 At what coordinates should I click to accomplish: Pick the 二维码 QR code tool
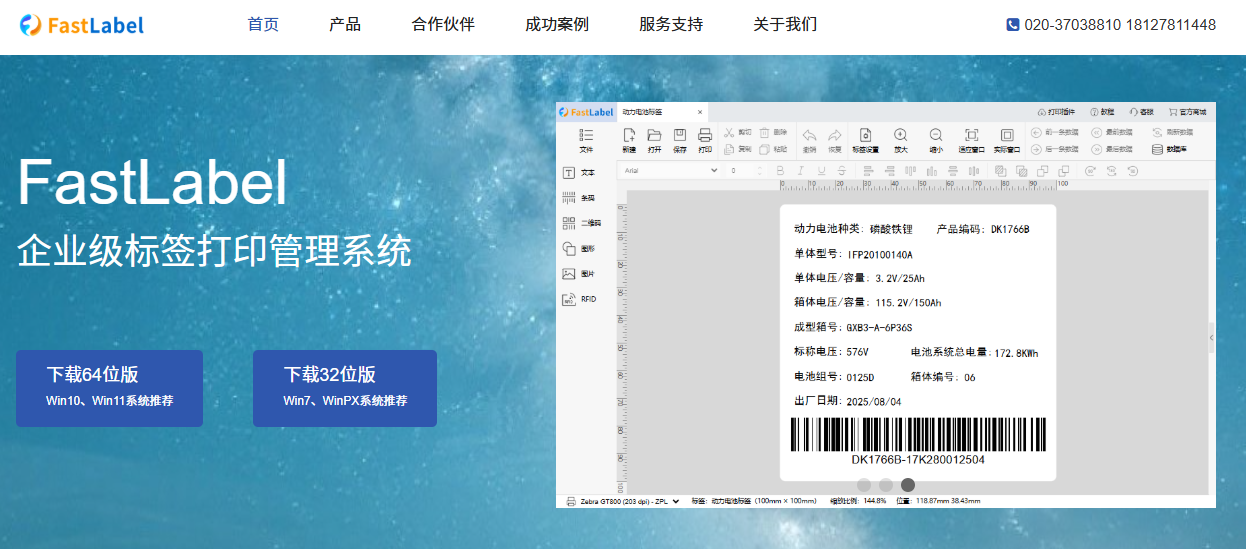pos(569,223)
